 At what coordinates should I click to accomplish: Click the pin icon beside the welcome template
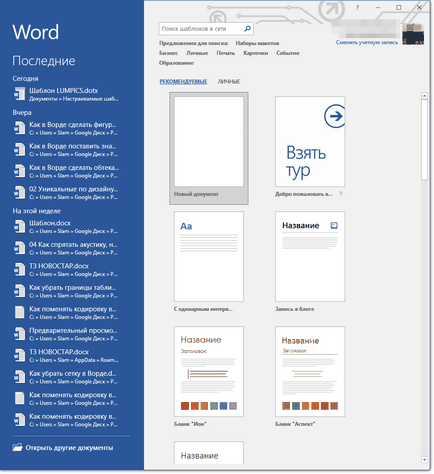tap(341, 194)
